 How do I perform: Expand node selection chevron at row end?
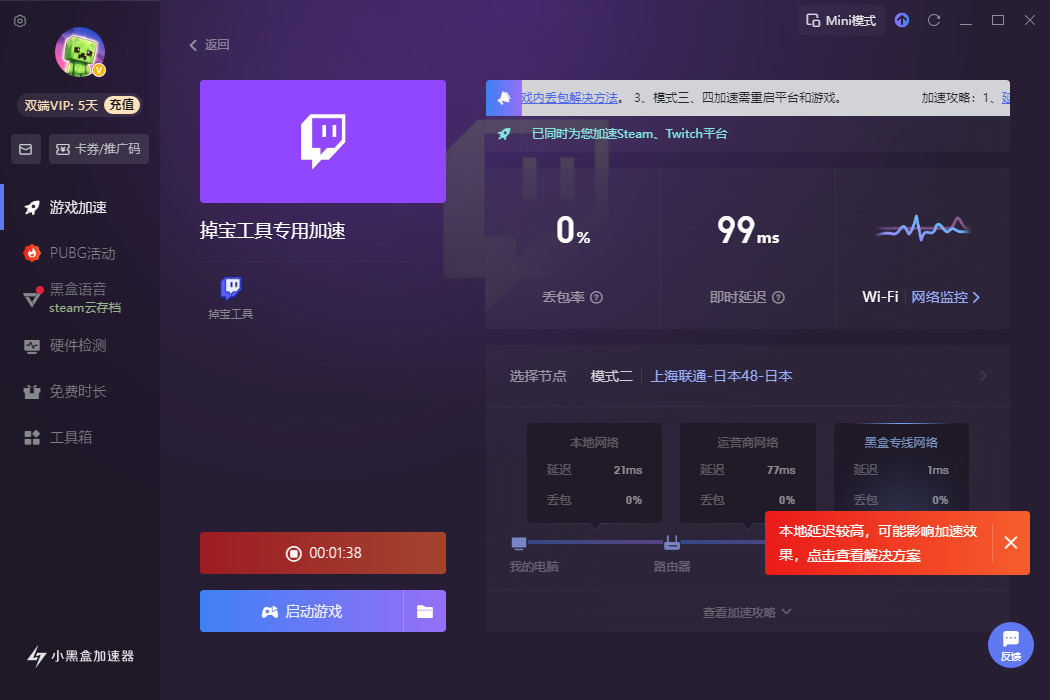983,376
